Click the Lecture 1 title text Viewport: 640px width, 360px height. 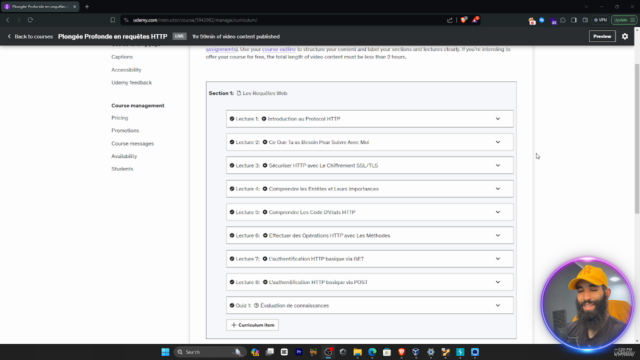click(304, 119)
